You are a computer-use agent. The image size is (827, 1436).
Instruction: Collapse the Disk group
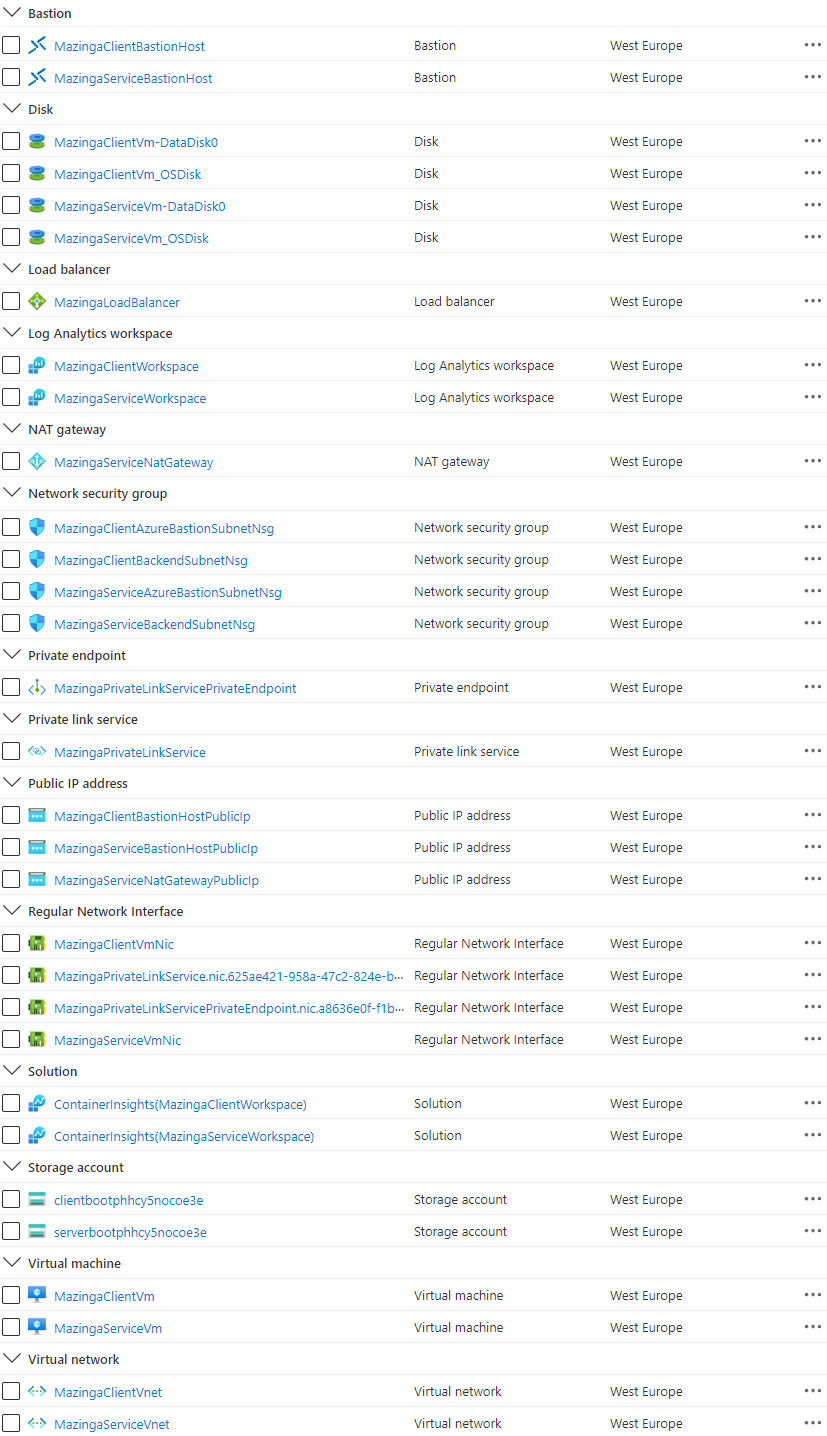pos(11,109)
